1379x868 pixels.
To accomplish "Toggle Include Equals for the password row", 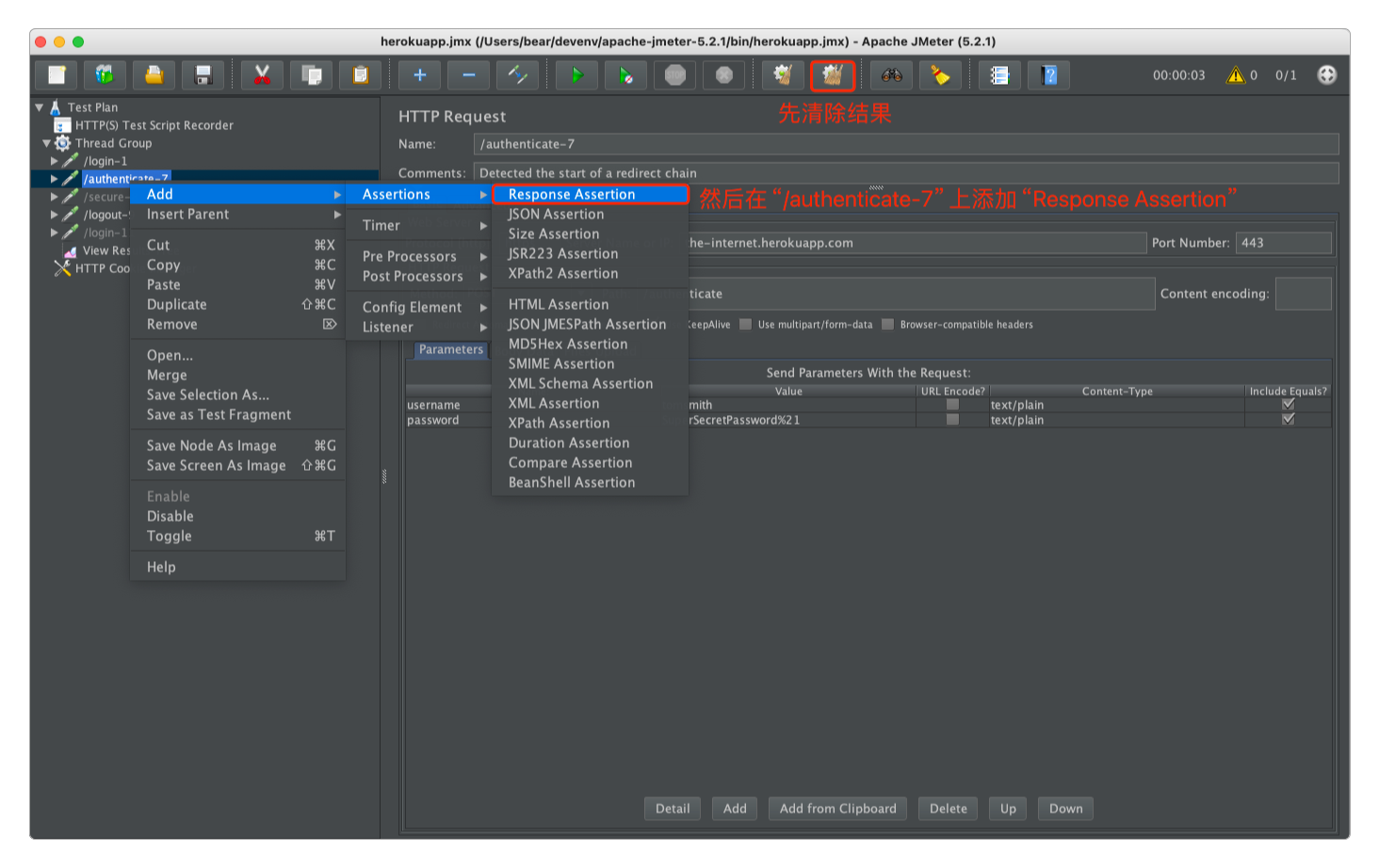I will [1288, 419].
